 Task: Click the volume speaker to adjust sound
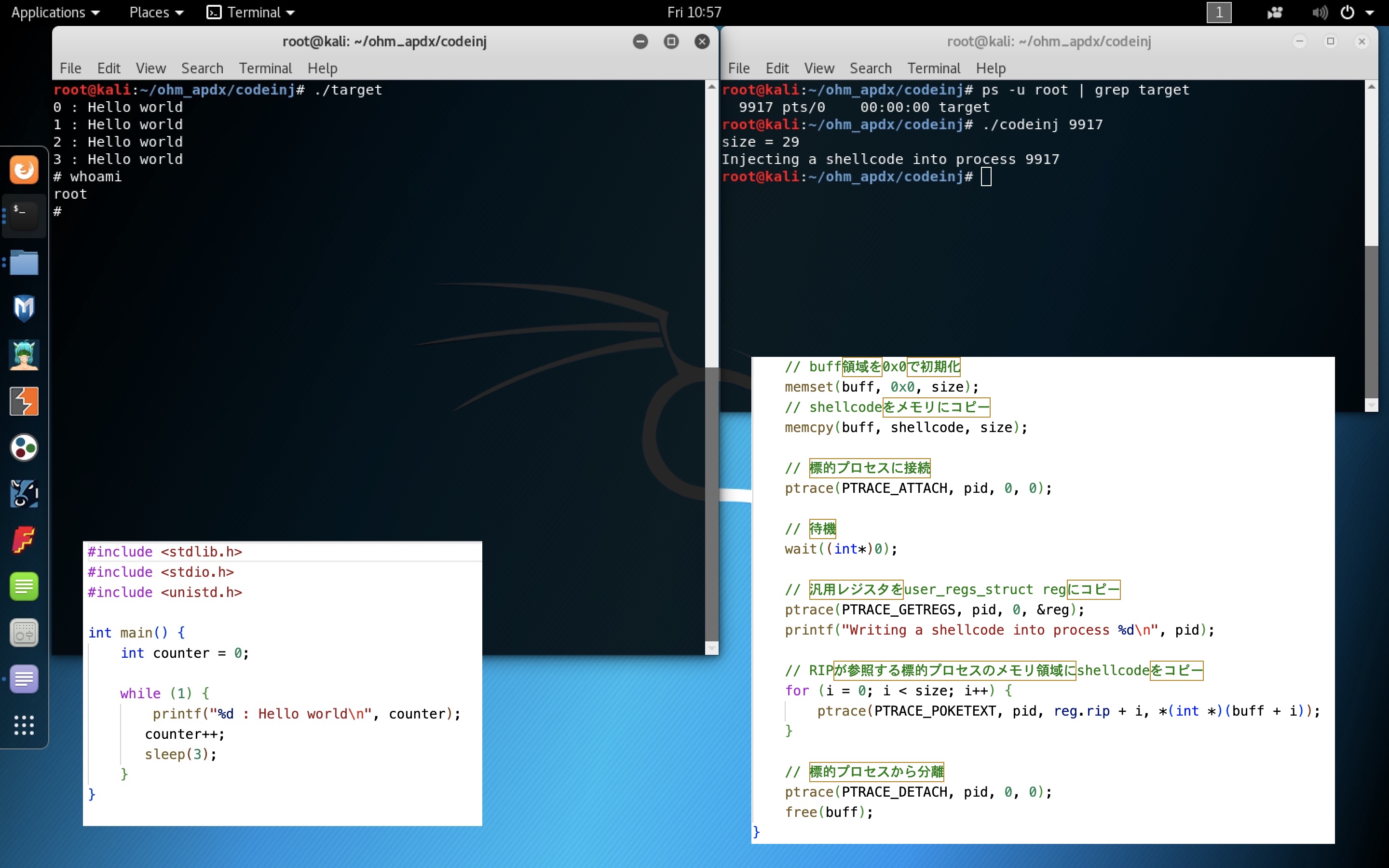point(1320,12)
